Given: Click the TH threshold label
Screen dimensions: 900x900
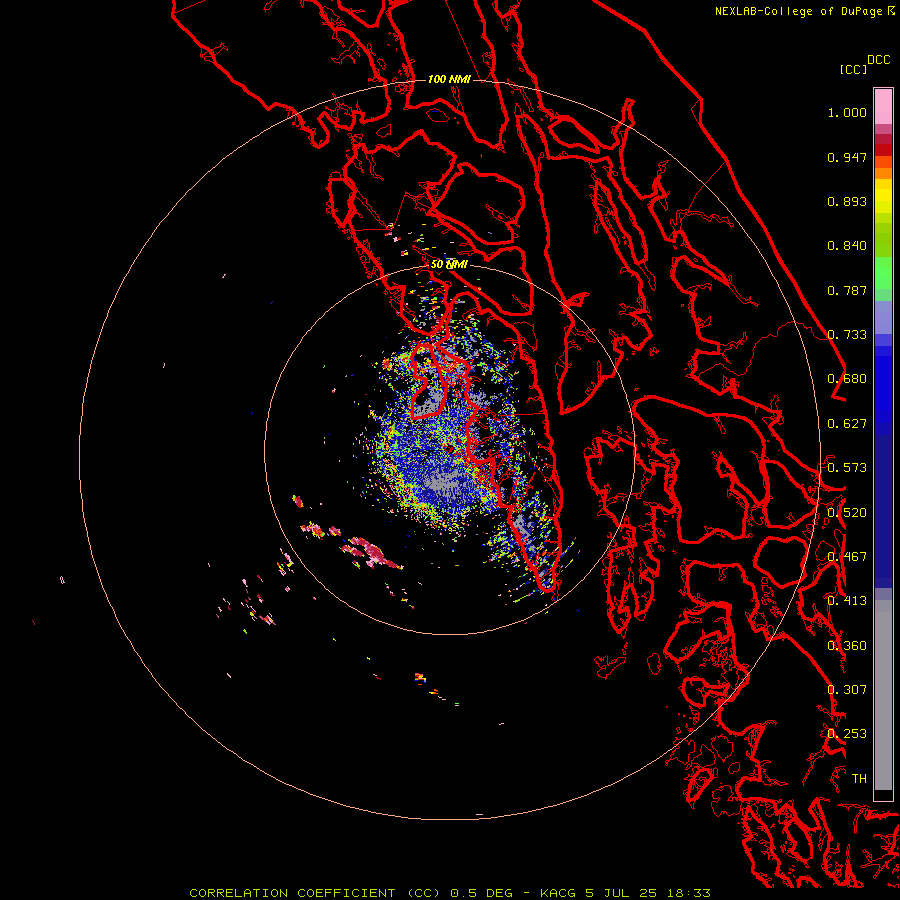Looking at the screenshot, I should tap(859, 779).
